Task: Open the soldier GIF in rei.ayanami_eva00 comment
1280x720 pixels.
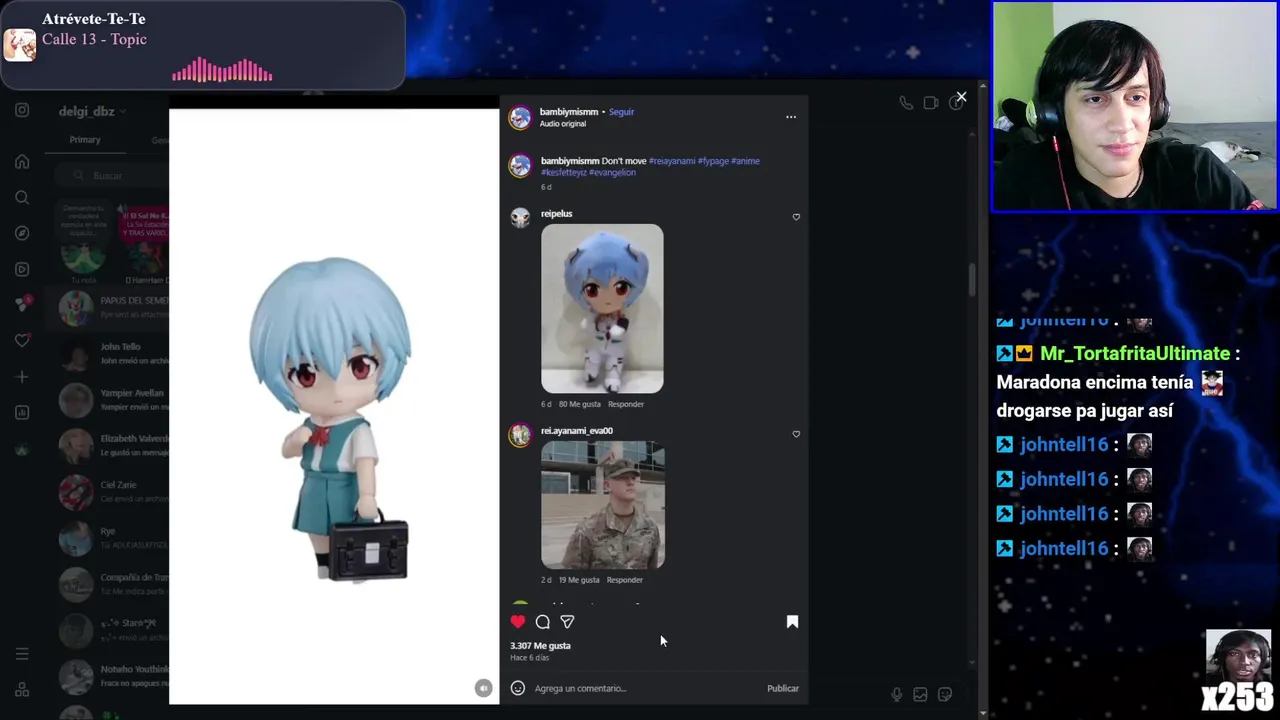Action: tap(603, 505)
